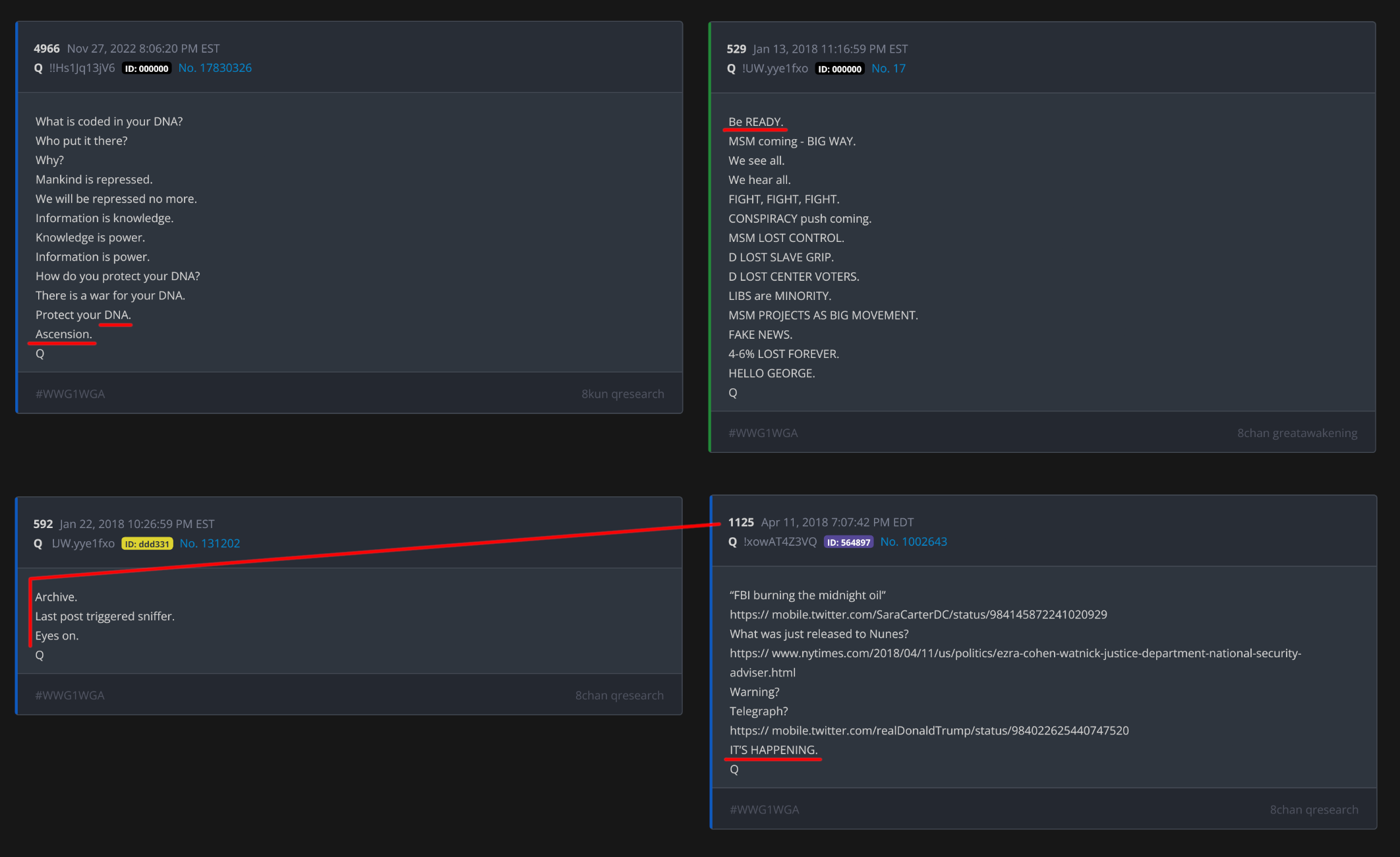The image size is (1400, 857).
Task: Click 8chan qresearch label in post 592
Action: (620, 695)
